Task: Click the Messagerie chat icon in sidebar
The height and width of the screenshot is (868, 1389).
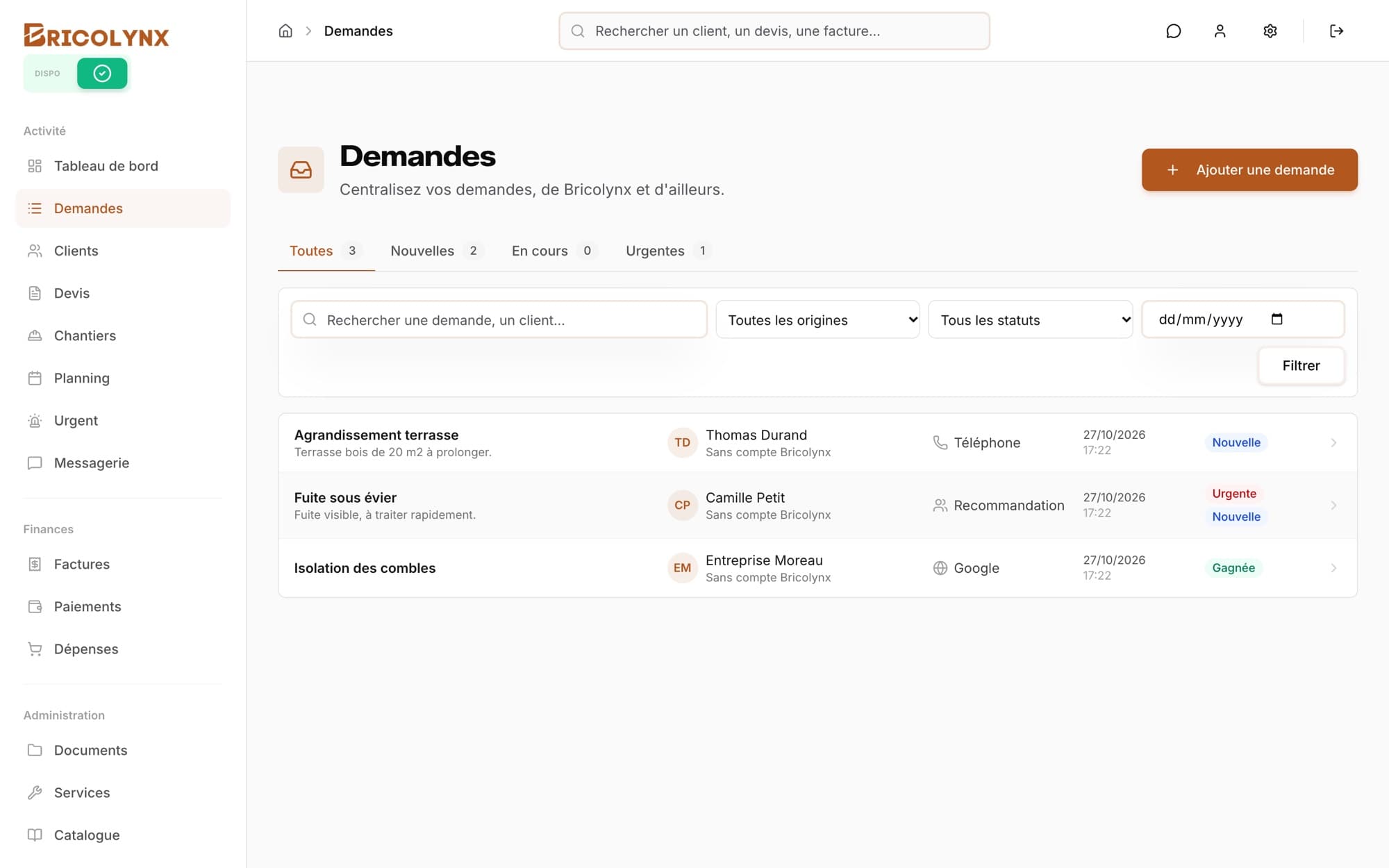Action: click(x=35, y=462)
